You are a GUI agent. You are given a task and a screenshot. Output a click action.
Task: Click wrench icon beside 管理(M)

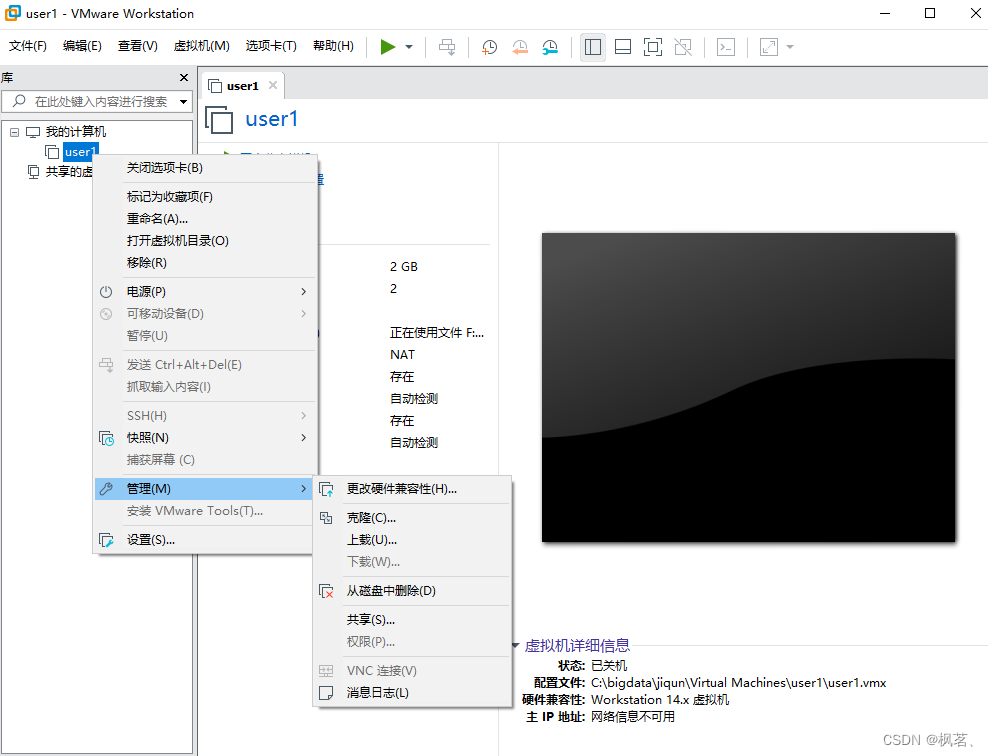coord(106,489)
